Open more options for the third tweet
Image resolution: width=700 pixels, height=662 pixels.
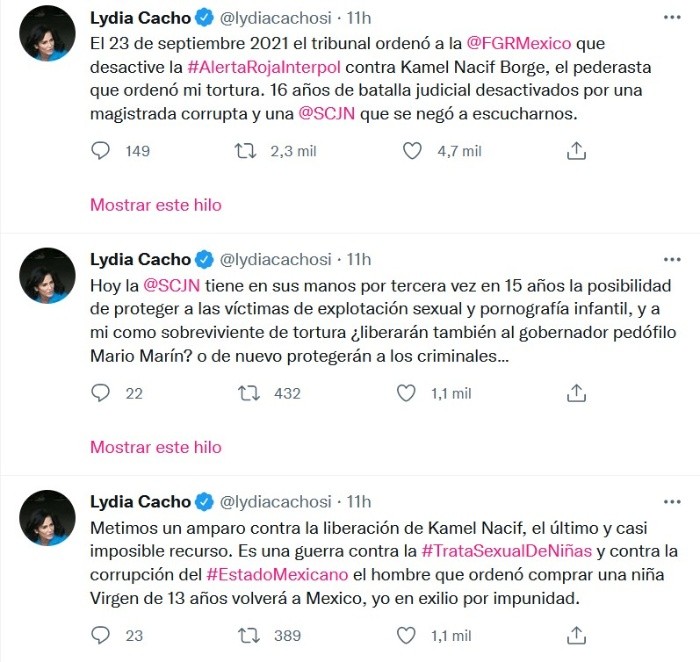(x=668, y=501)
